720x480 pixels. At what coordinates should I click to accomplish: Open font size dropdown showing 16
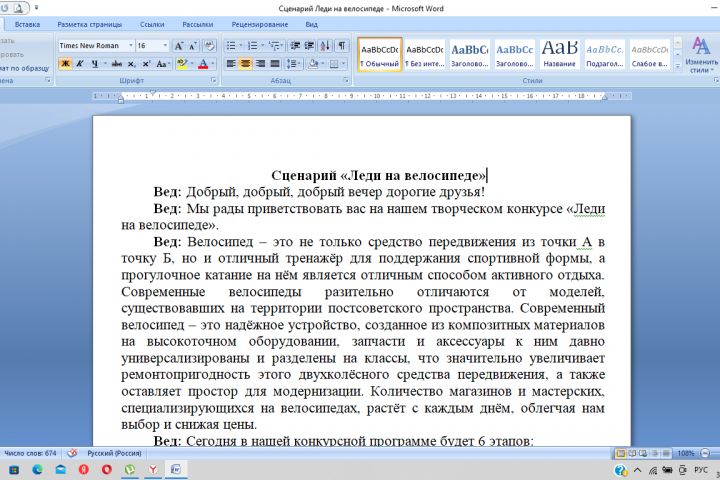tap(165, 45)
